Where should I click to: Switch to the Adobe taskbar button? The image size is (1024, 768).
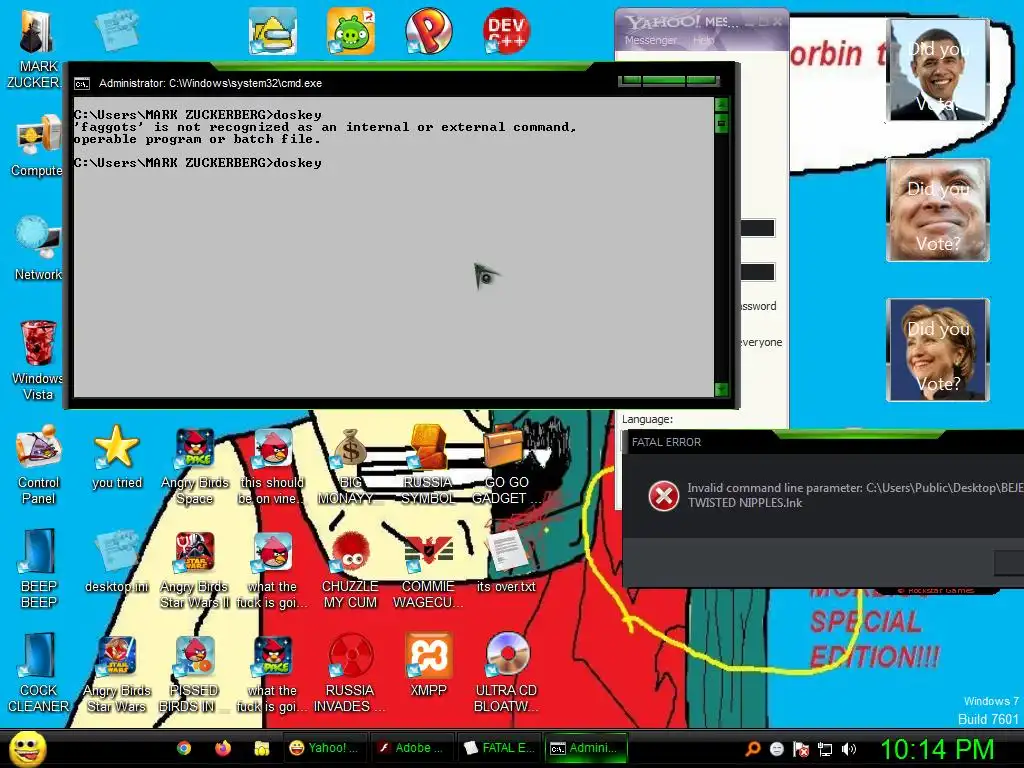click(413, 748)
